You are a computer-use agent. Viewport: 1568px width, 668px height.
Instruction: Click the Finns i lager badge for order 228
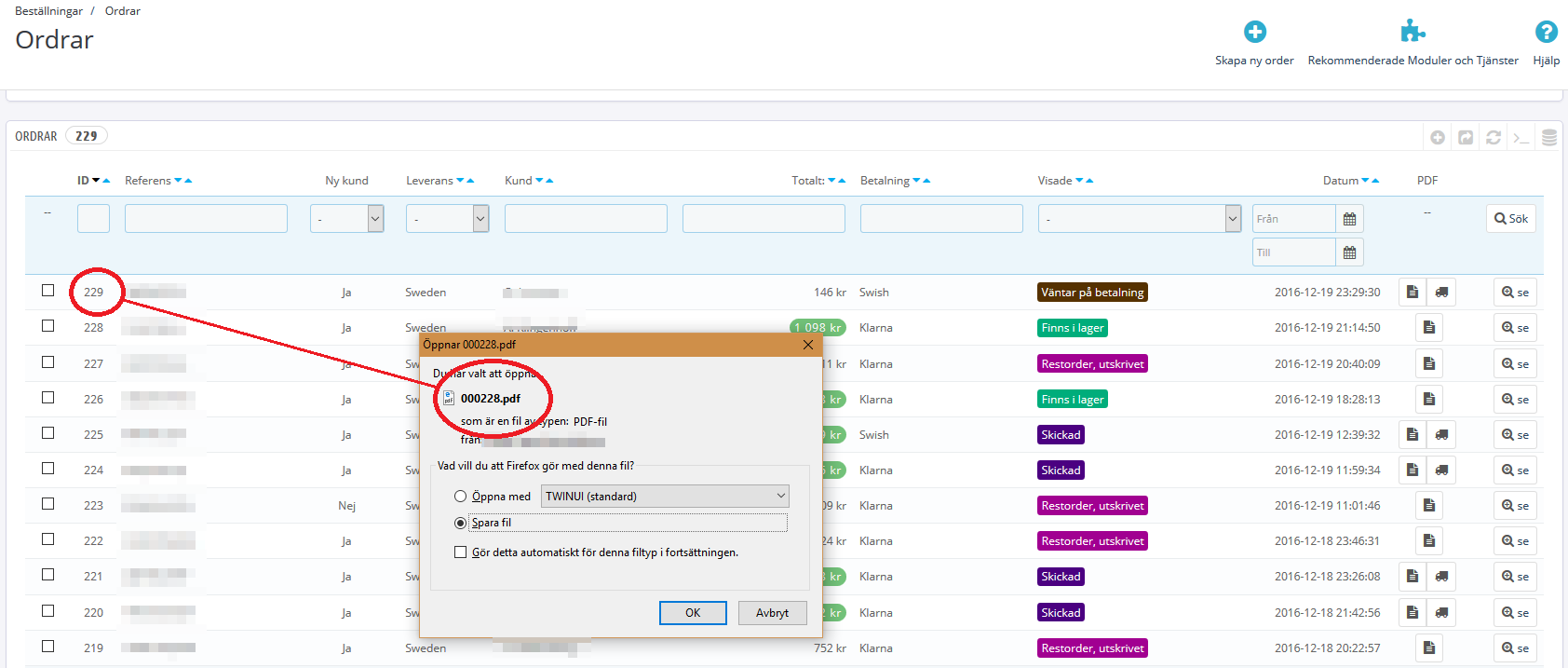(x=1073, y=328)
